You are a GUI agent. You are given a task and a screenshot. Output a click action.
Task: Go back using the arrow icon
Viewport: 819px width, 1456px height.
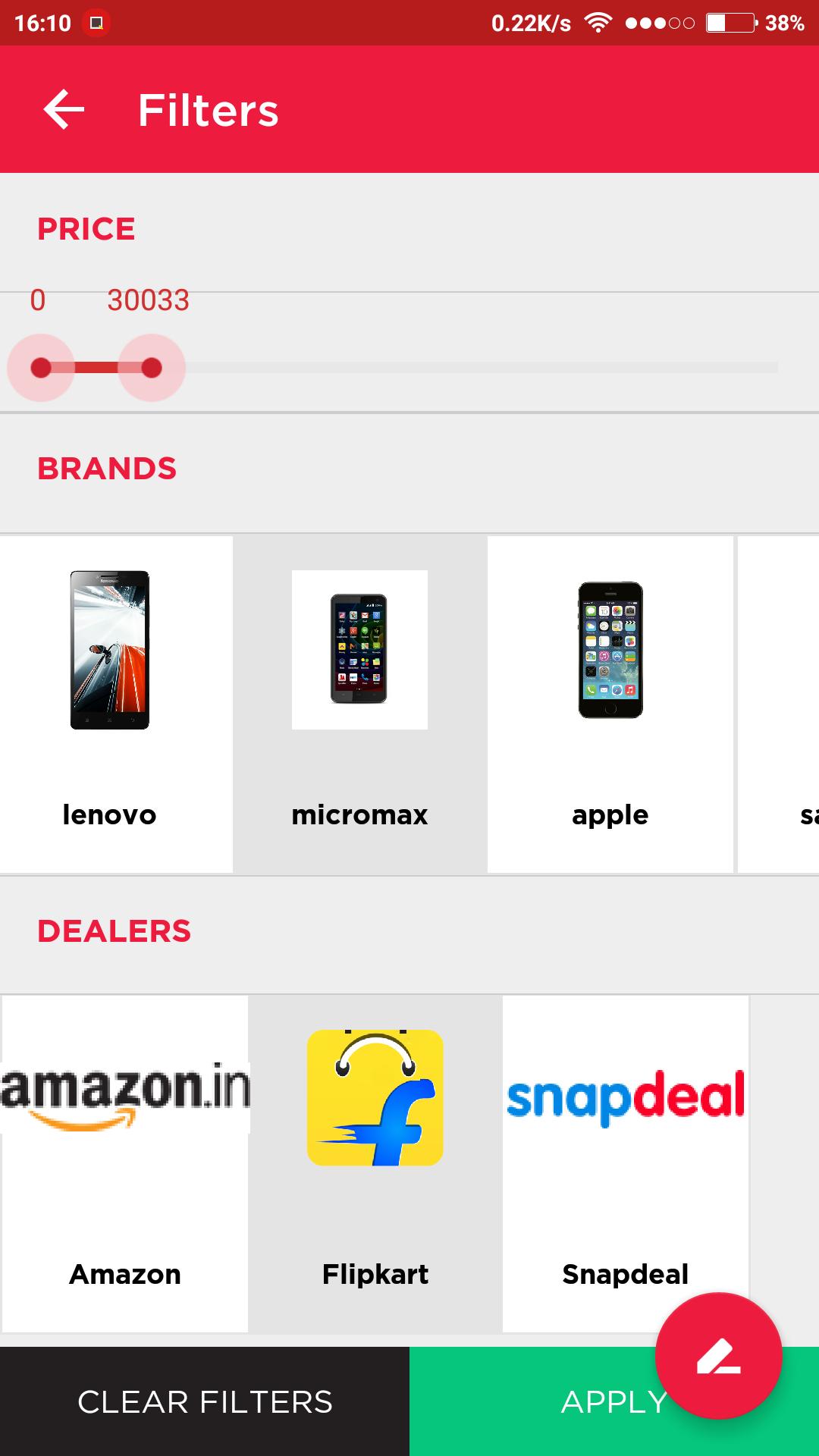(x=64, y=109)
